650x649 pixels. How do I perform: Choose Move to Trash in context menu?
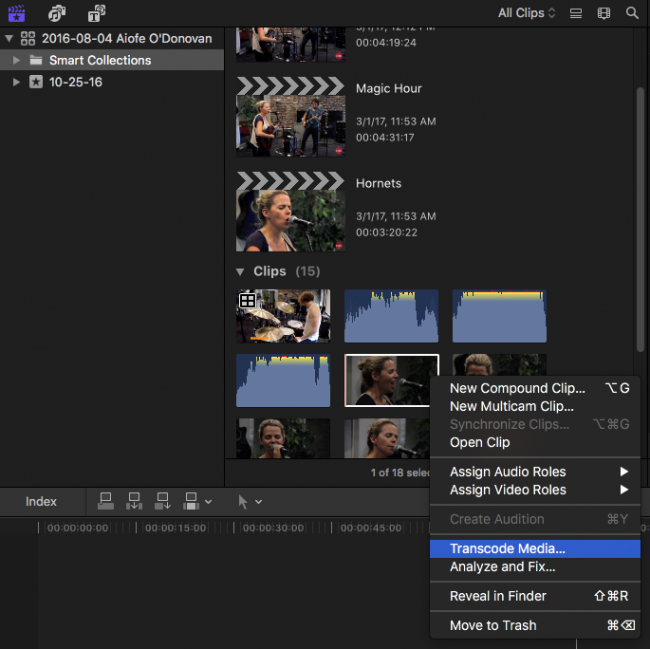coord(493,625)
